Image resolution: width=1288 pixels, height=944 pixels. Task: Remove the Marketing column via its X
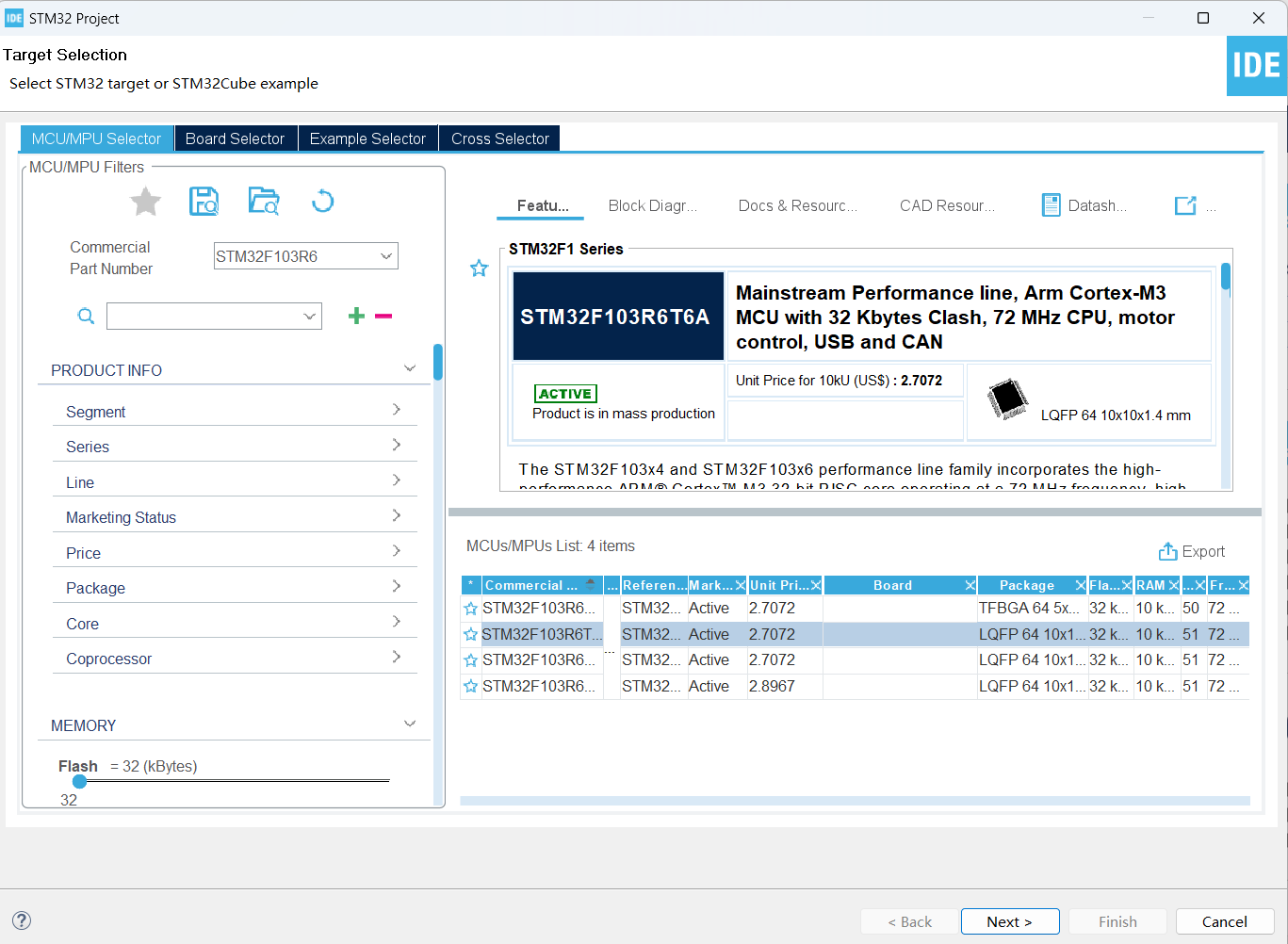741,585
